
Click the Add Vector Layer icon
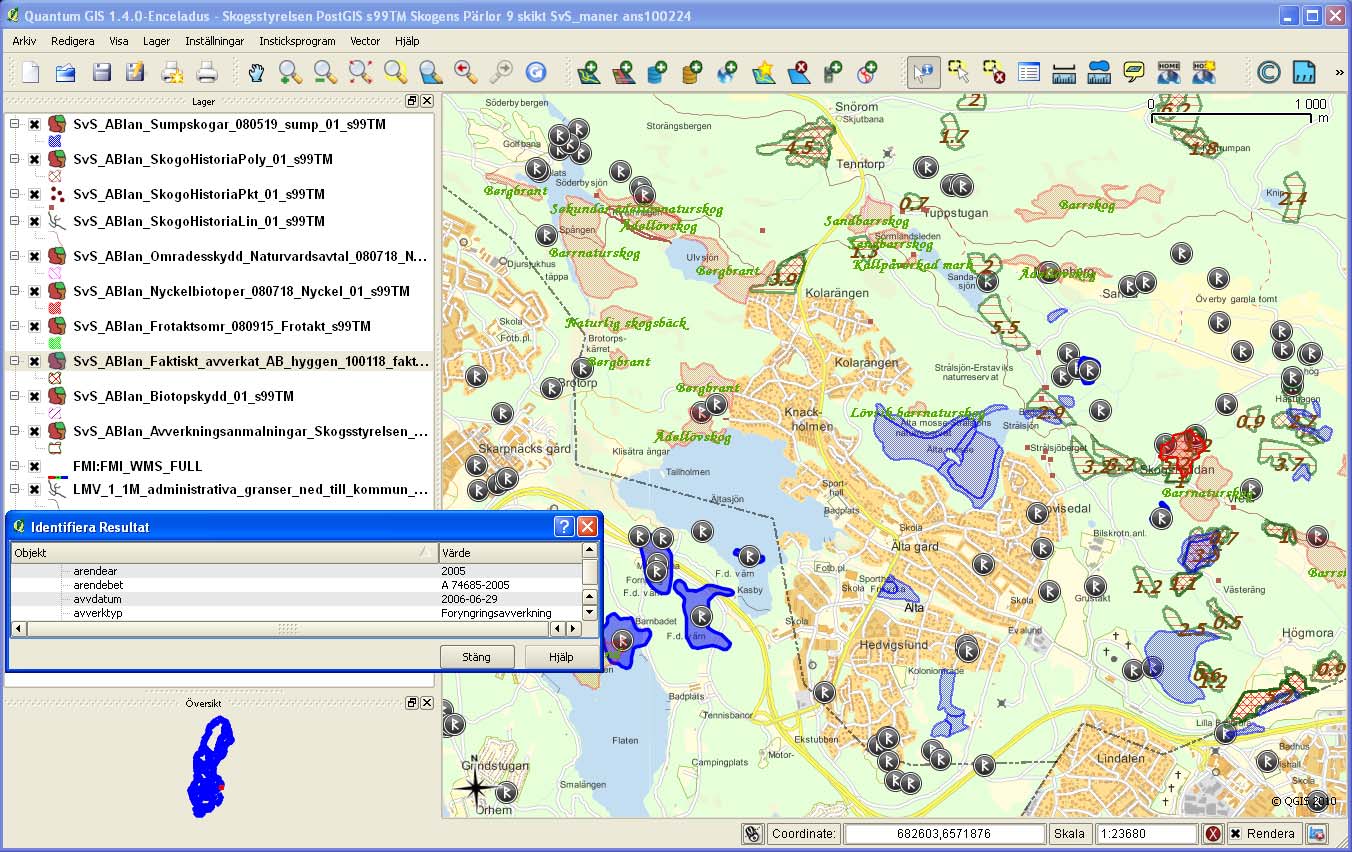[x=589, y=72]
